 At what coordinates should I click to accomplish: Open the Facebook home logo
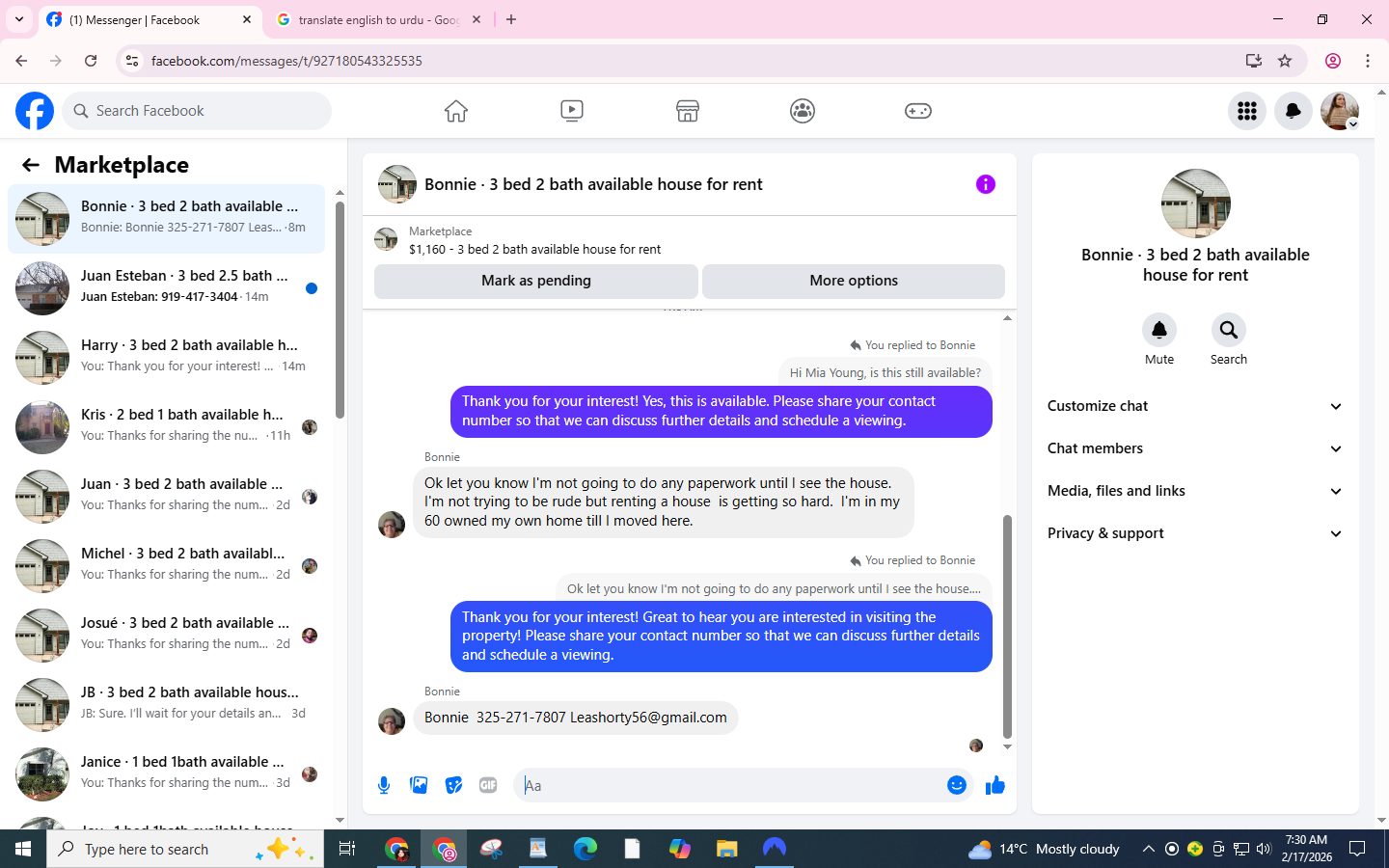(x=35, y=111)
